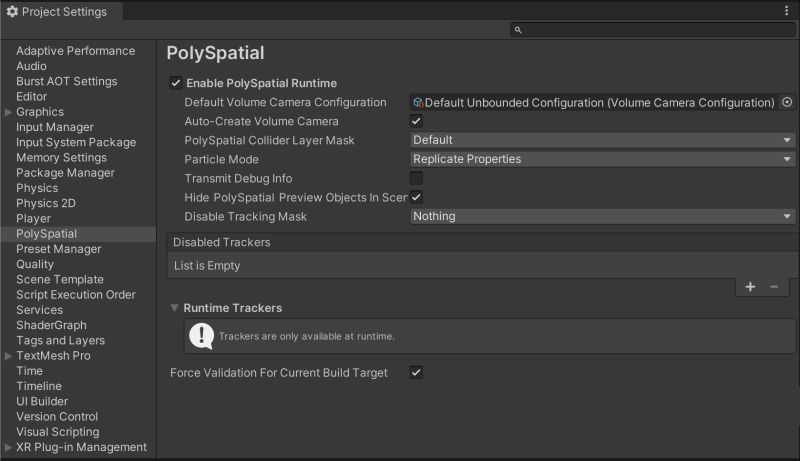The width and height of the screenshot is (800, 461).
Task: Open Adaptive Performance settings
Action: (76, 51)
